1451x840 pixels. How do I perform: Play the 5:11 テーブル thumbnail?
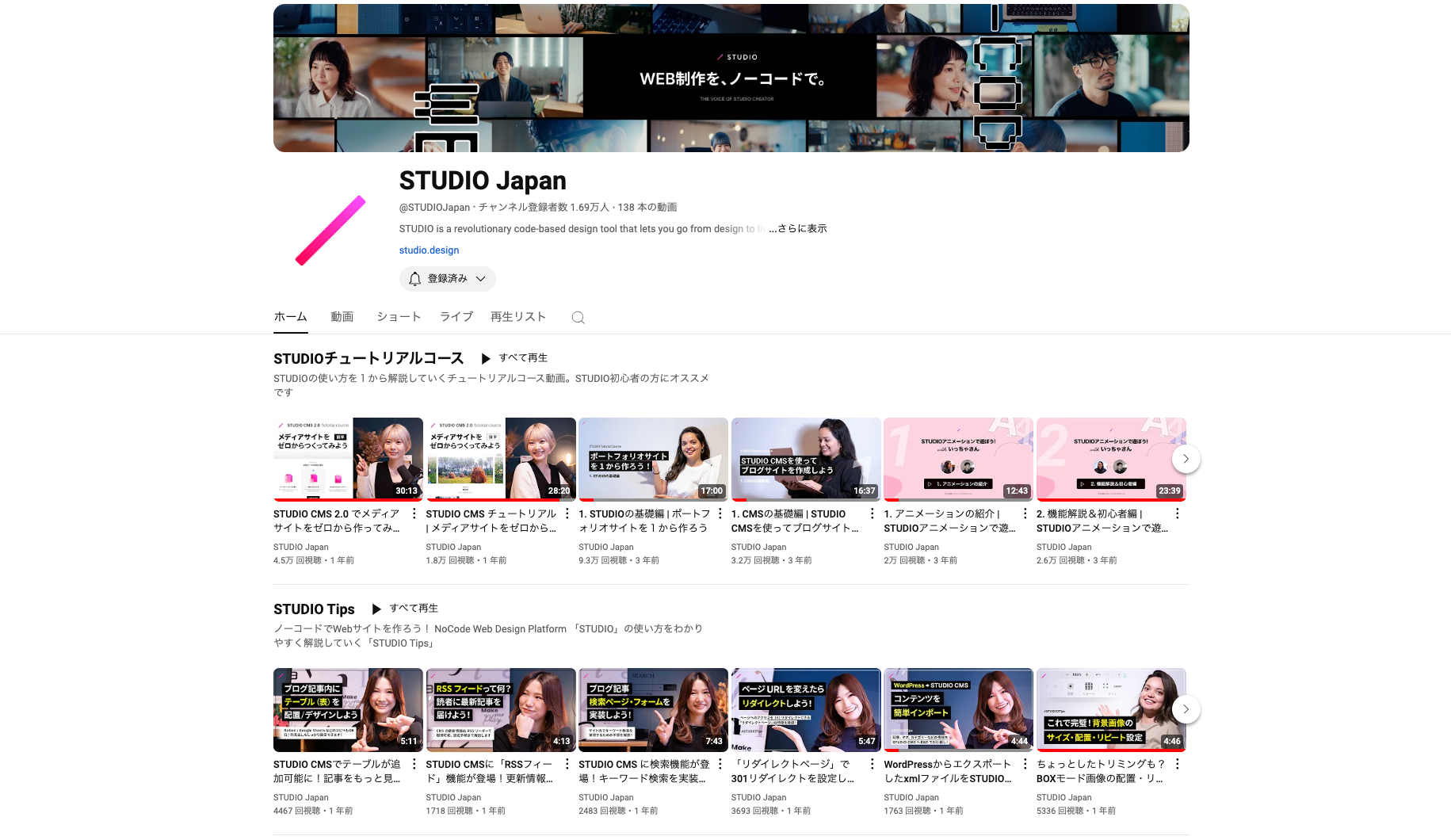coord(348,710)
